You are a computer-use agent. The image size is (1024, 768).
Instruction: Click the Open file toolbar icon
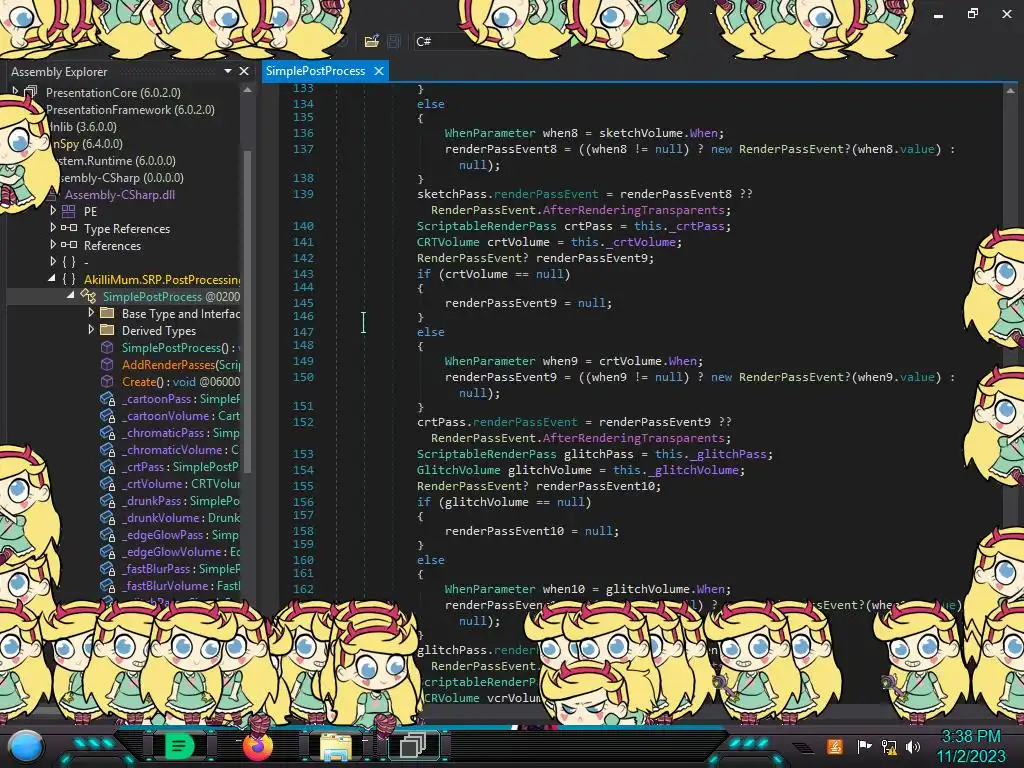(x=372, y=41)
